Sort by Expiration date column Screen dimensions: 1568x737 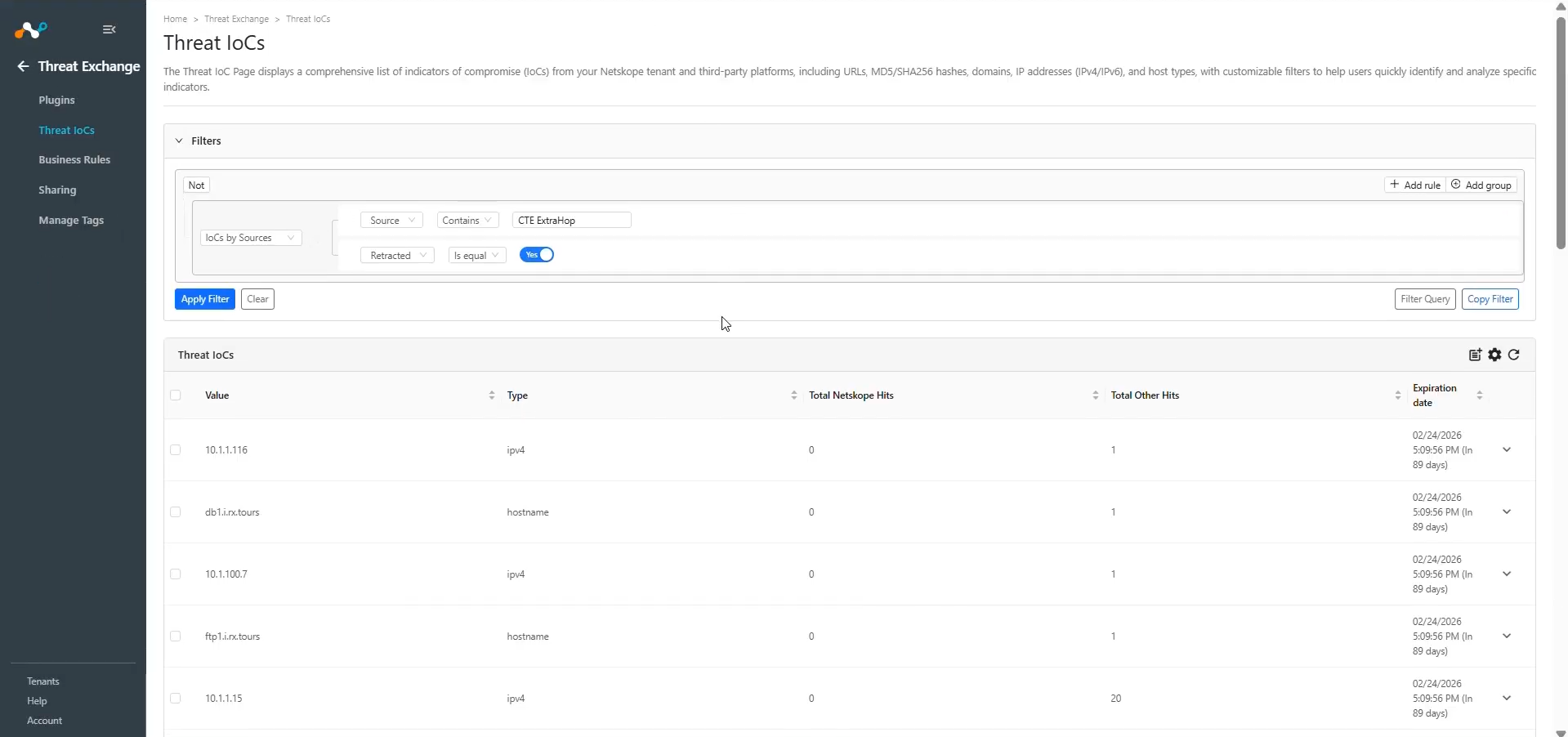point(1480,395)
